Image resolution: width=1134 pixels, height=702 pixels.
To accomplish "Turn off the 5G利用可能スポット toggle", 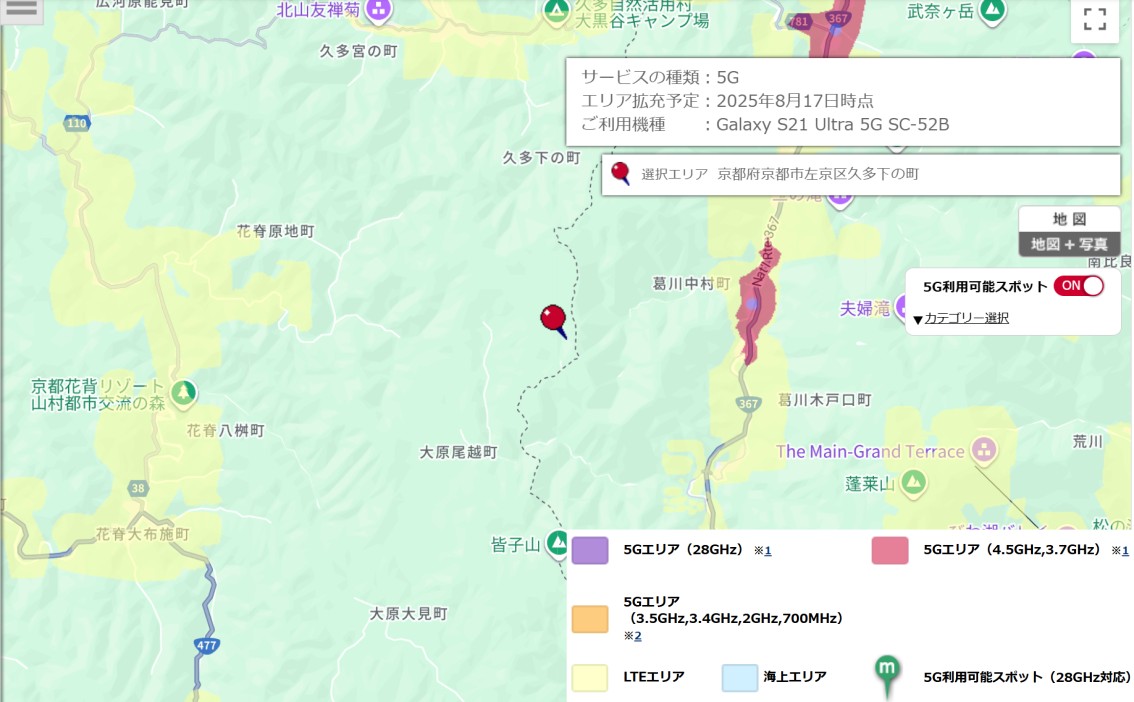I will (x=1078, y=286).
